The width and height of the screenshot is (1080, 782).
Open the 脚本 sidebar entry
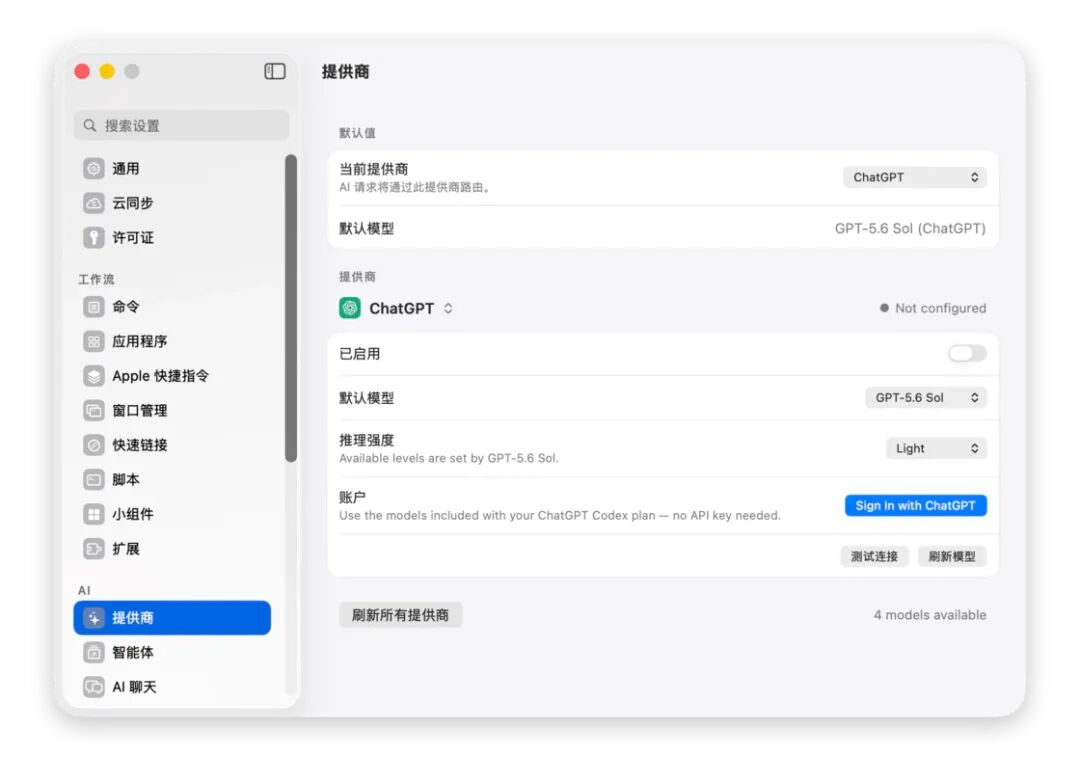pos(172,480)
